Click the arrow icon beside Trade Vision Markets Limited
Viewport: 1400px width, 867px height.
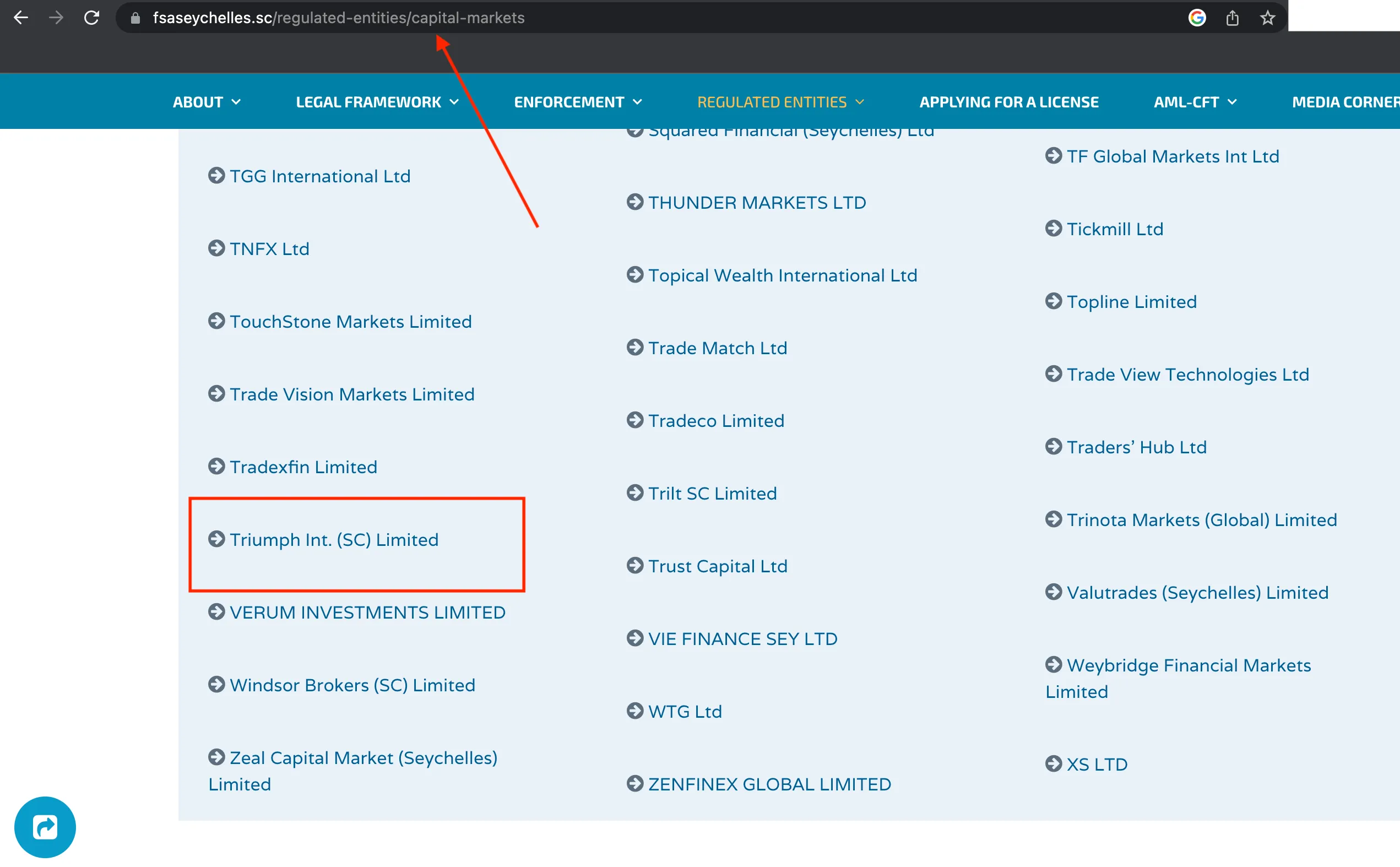[x=216, y=394]
